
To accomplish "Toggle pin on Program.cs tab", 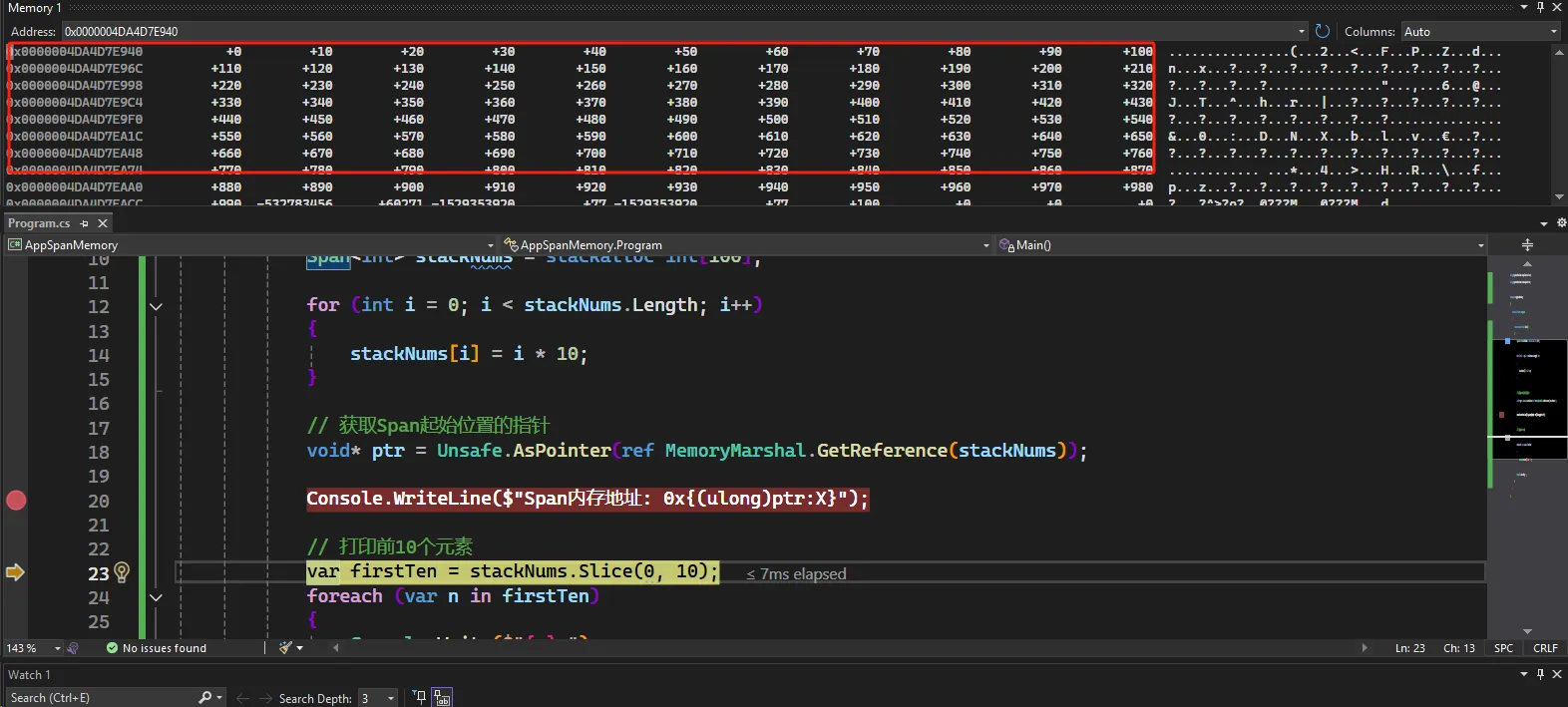I will (84, 223).
